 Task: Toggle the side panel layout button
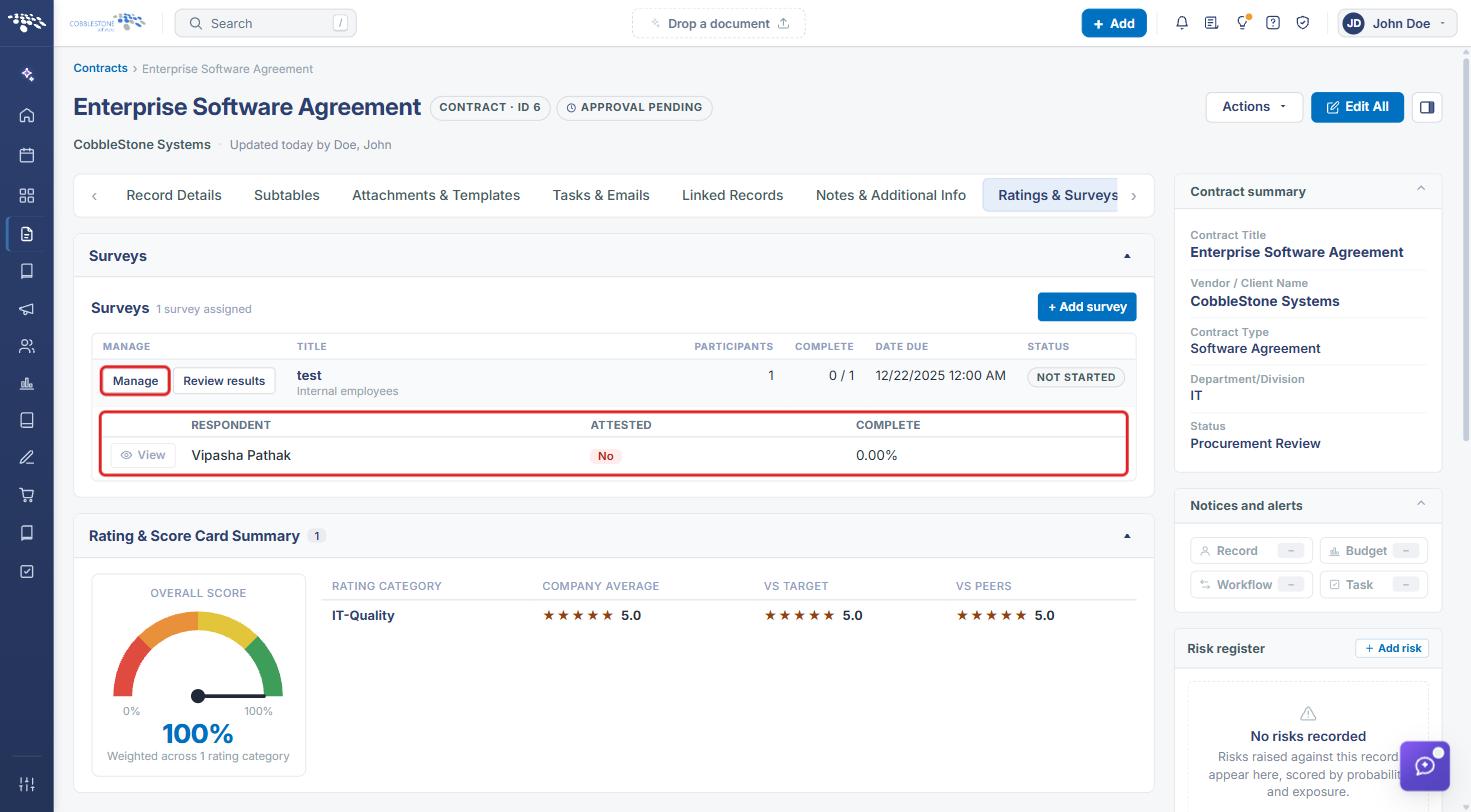(x=1427, y=107)
